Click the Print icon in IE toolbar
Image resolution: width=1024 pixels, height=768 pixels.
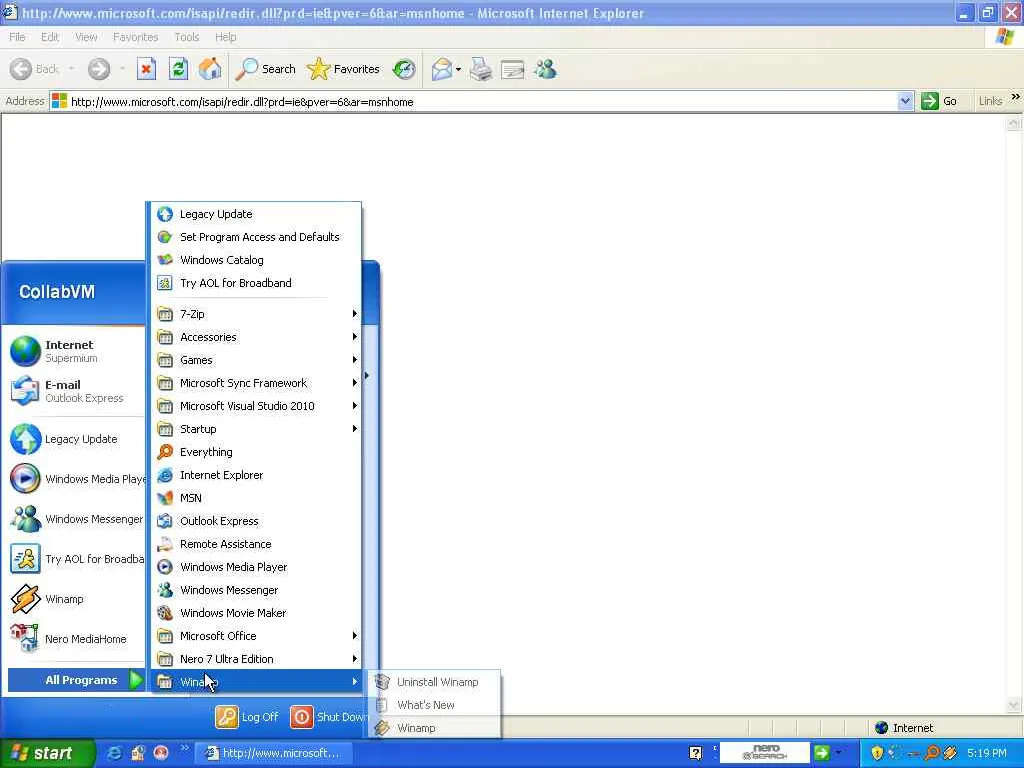[x=481, y=69]
